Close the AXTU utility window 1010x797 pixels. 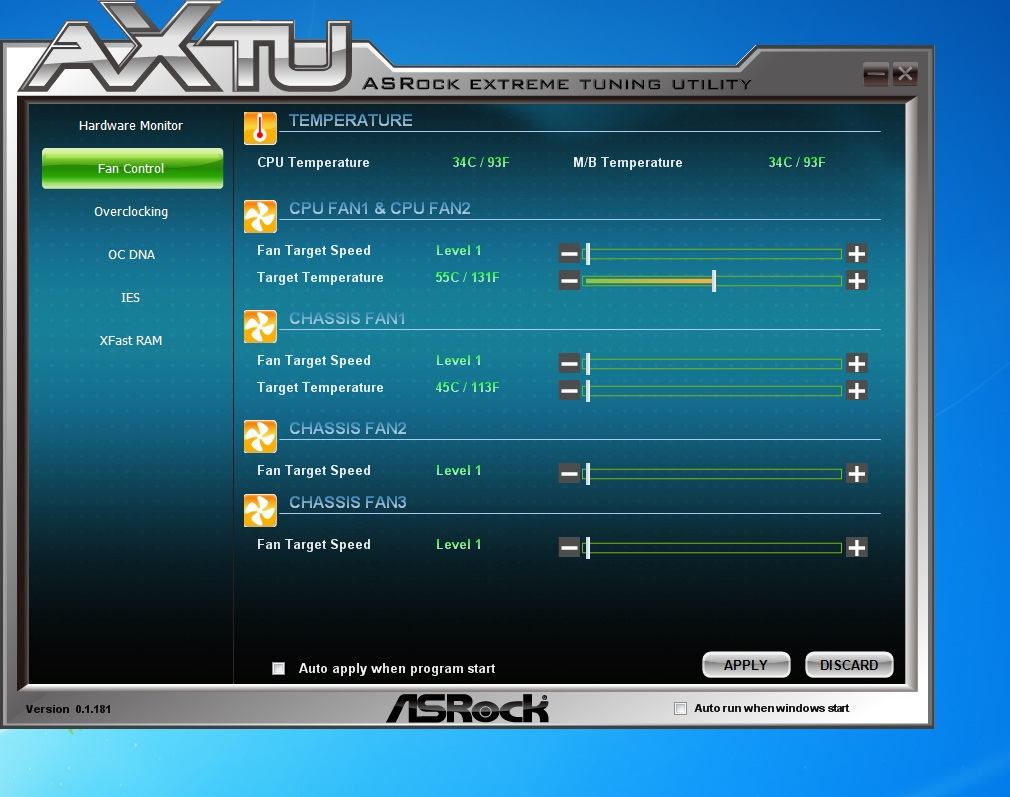click(x=904, y=74)
